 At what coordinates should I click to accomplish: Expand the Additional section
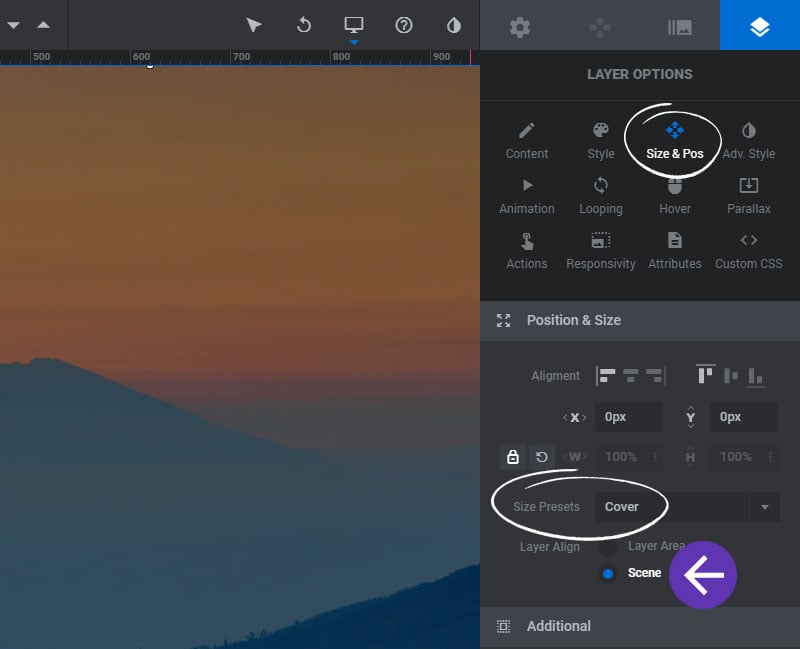coord(640,626)
